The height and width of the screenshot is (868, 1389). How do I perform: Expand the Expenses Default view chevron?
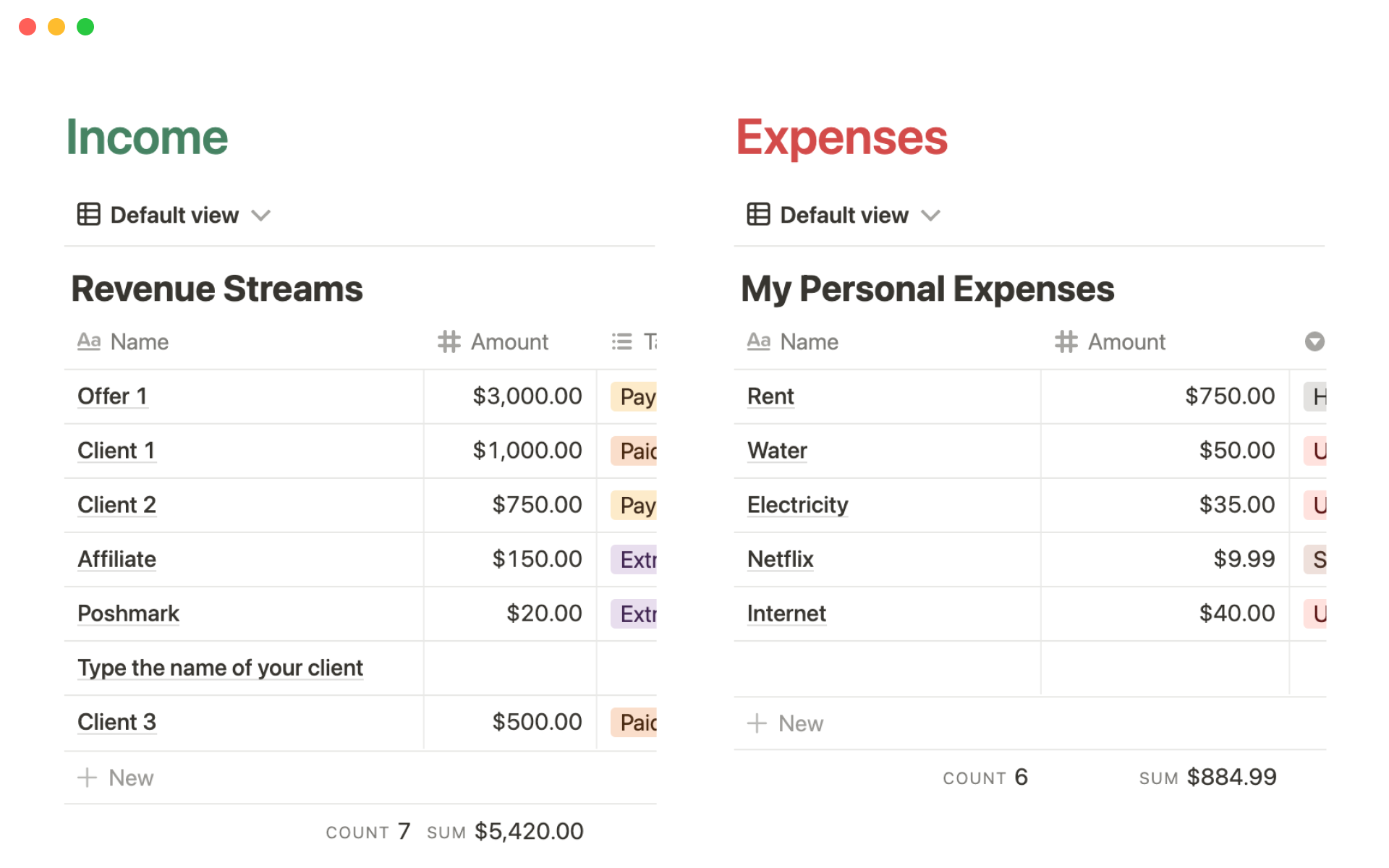pyautogui.click(x=930, y=216)
